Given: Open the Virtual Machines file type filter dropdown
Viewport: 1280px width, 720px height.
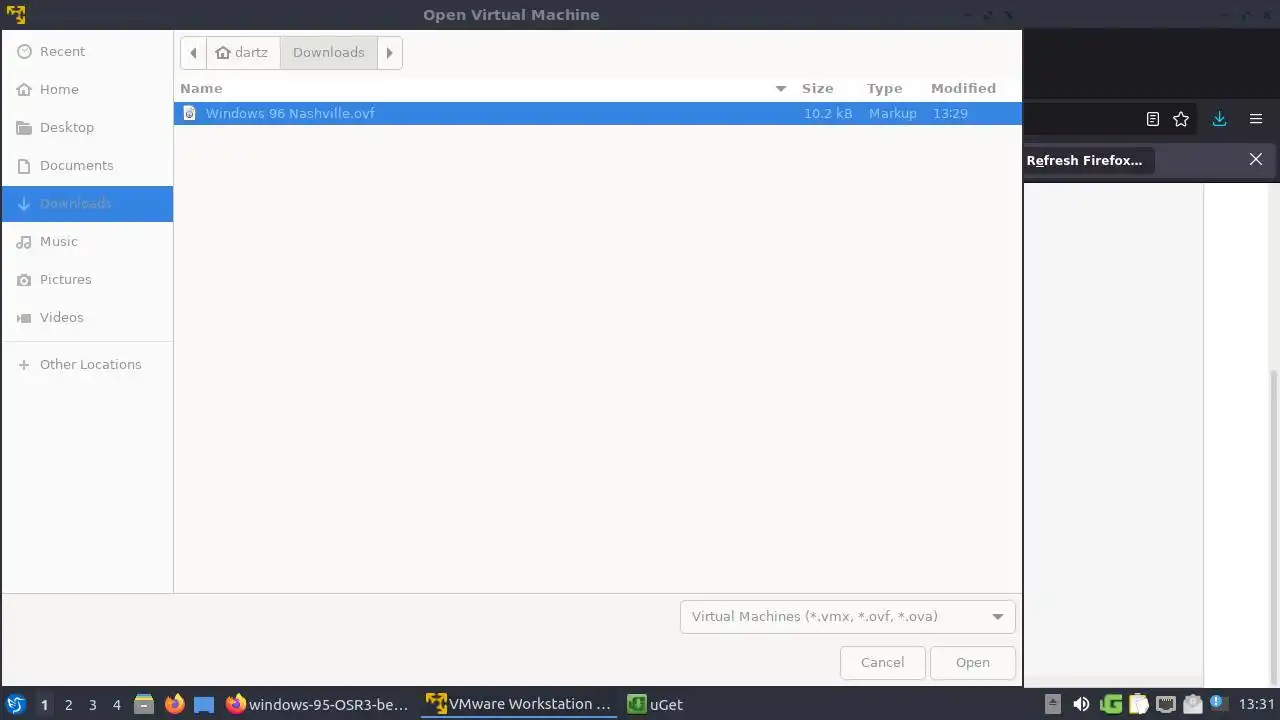Looking at the screenshot, I should 847,616.
